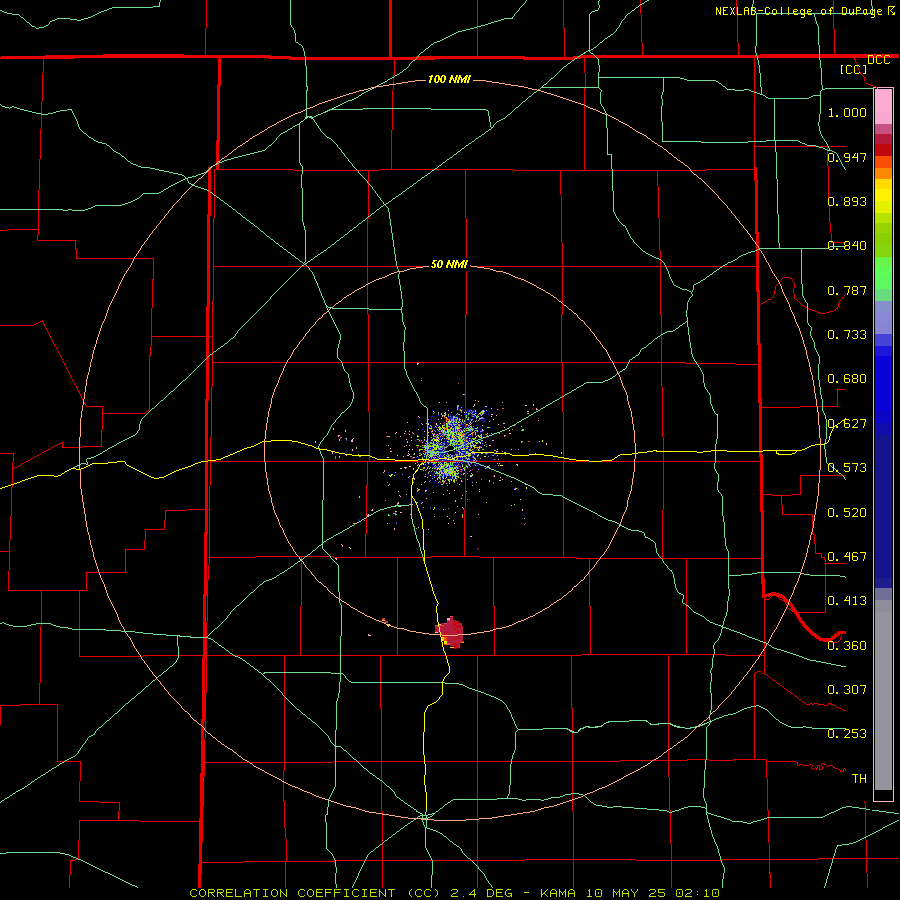Select the 0.893 scale value
This screenshot has height=900, width=900.
tap(847, 201)
